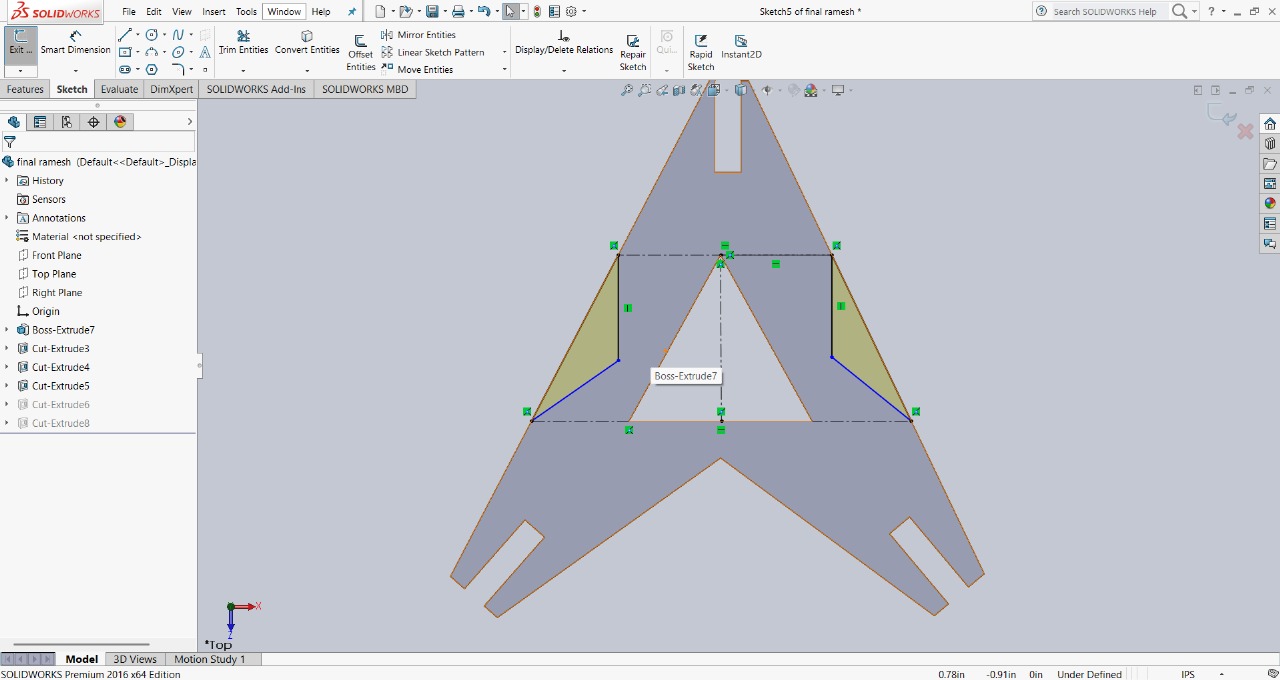The image size is (1280, 680).
Task: Open the PropertyManager tab icon
Action: pos(40,122)
